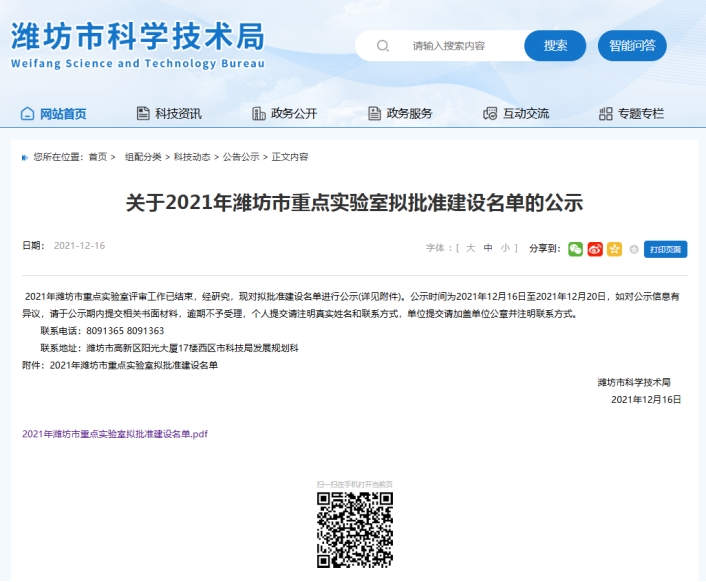The height and width of the screenshot is (582, 706).
Task: Go to 公告公示 in the breadcrumb
Action: point(240,157)
